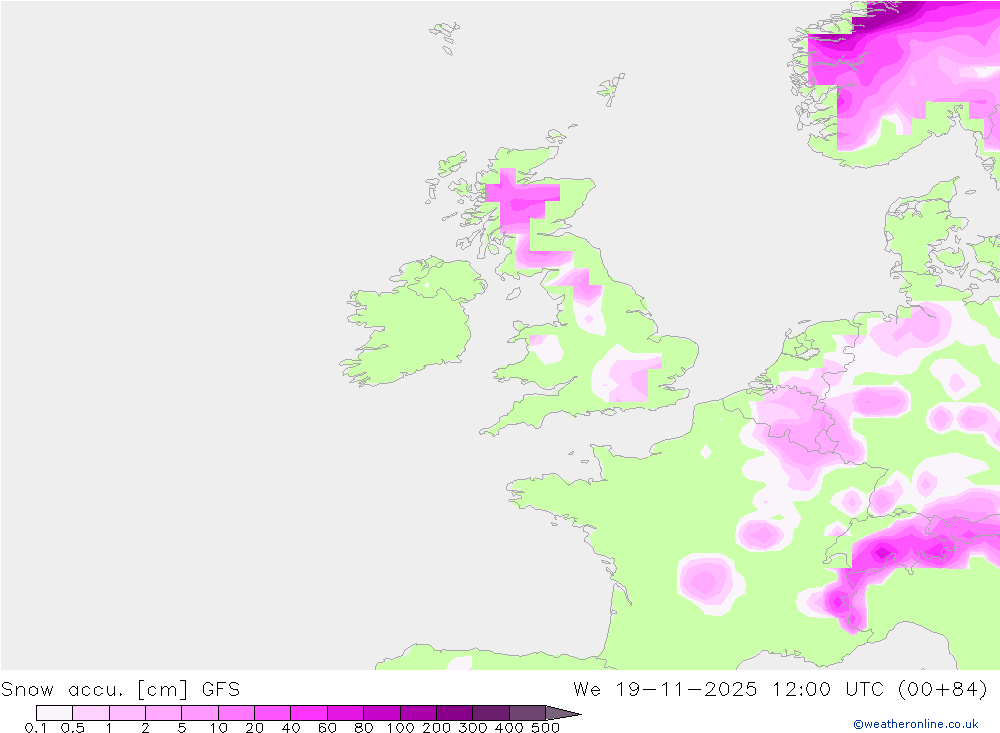The height and width of the screenshot is (733, 1000).
Task: Click the '400' legend label
Action: pos(509,727)
